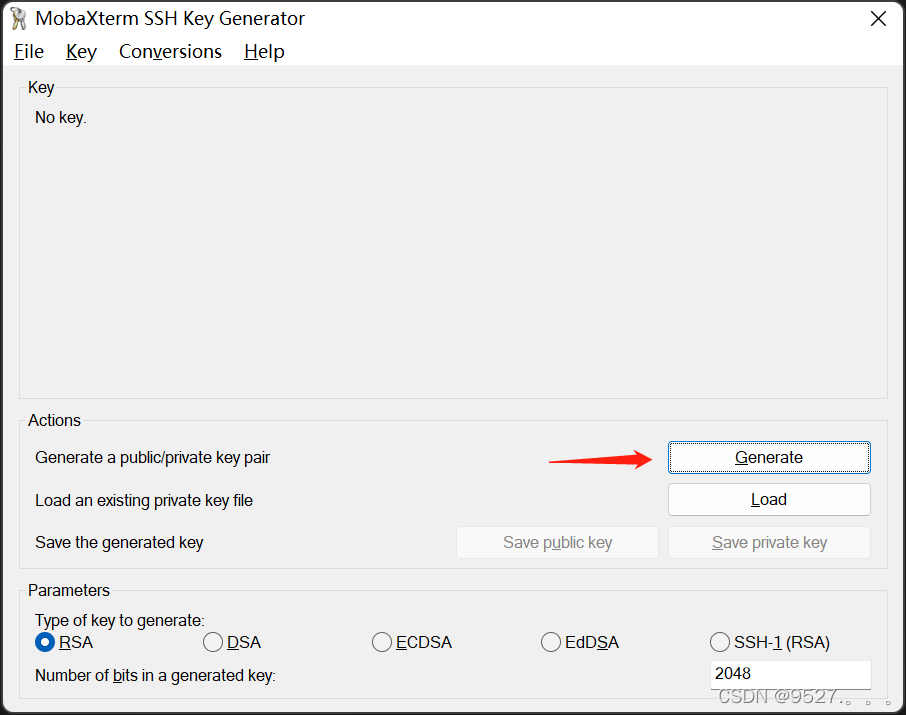Image resolution: width=906 pixels, height=715 pixels.
Task: Close the SSH Key Generator window
Action: pos(878,18)
